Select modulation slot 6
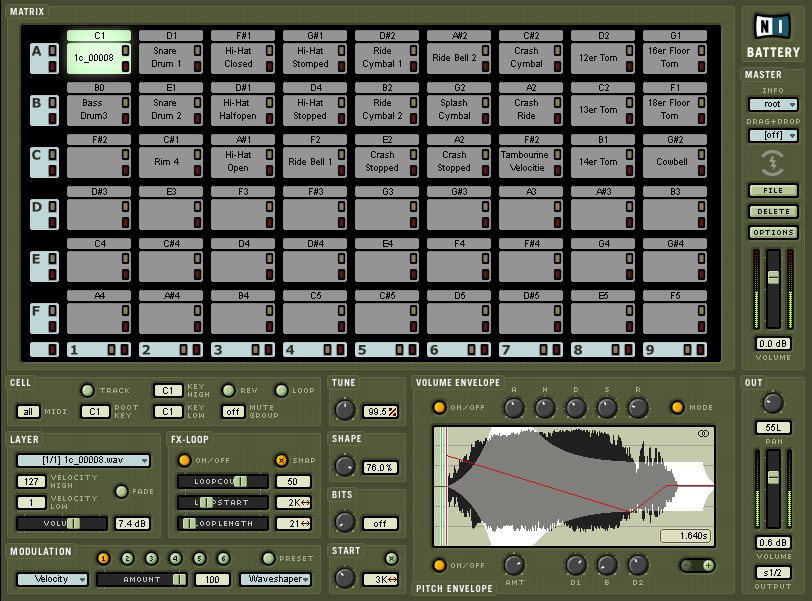Image resolution: width=812 pixels, height=601 pixels. [x=223, y=558]
